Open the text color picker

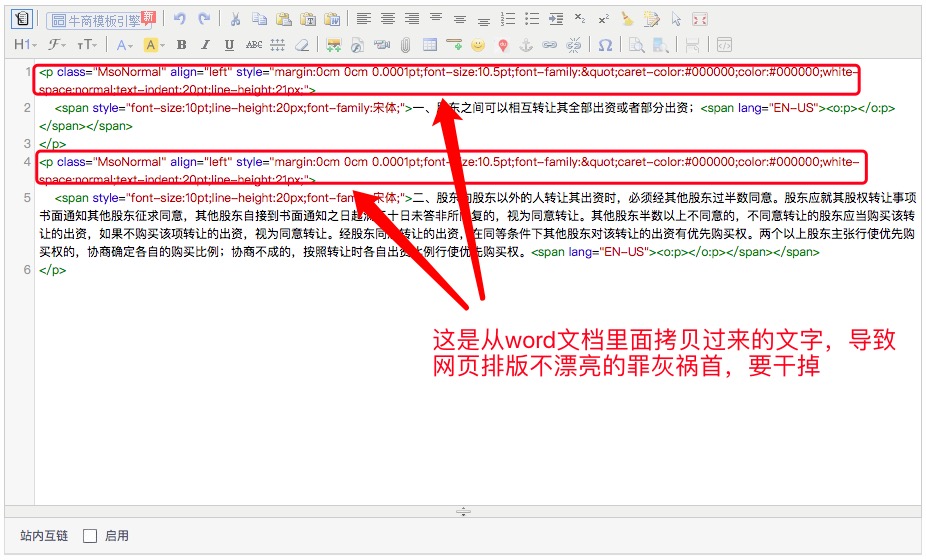tap(124, 45)
